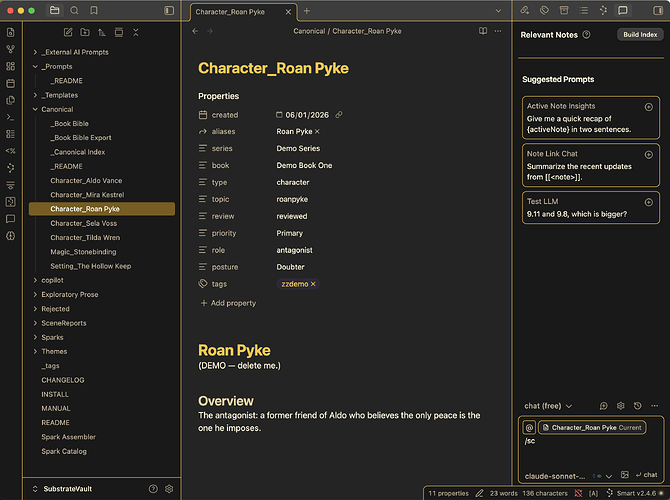
Task: Click the Build Index button
Action: tap(640, 35)
